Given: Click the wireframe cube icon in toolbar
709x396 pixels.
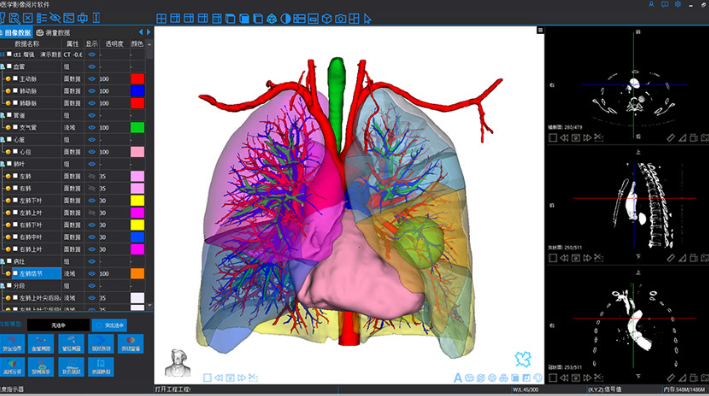Looking at the screenshot, I should click(x=326, y=19).
